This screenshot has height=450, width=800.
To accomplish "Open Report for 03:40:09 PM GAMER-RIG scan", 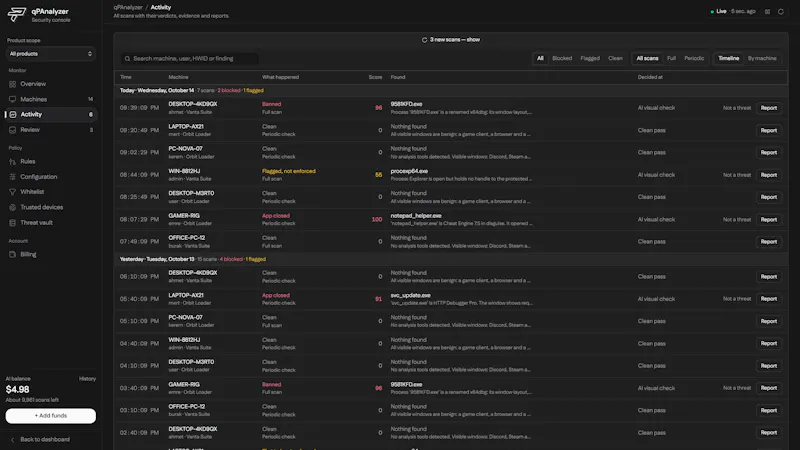I will [768, 388].
